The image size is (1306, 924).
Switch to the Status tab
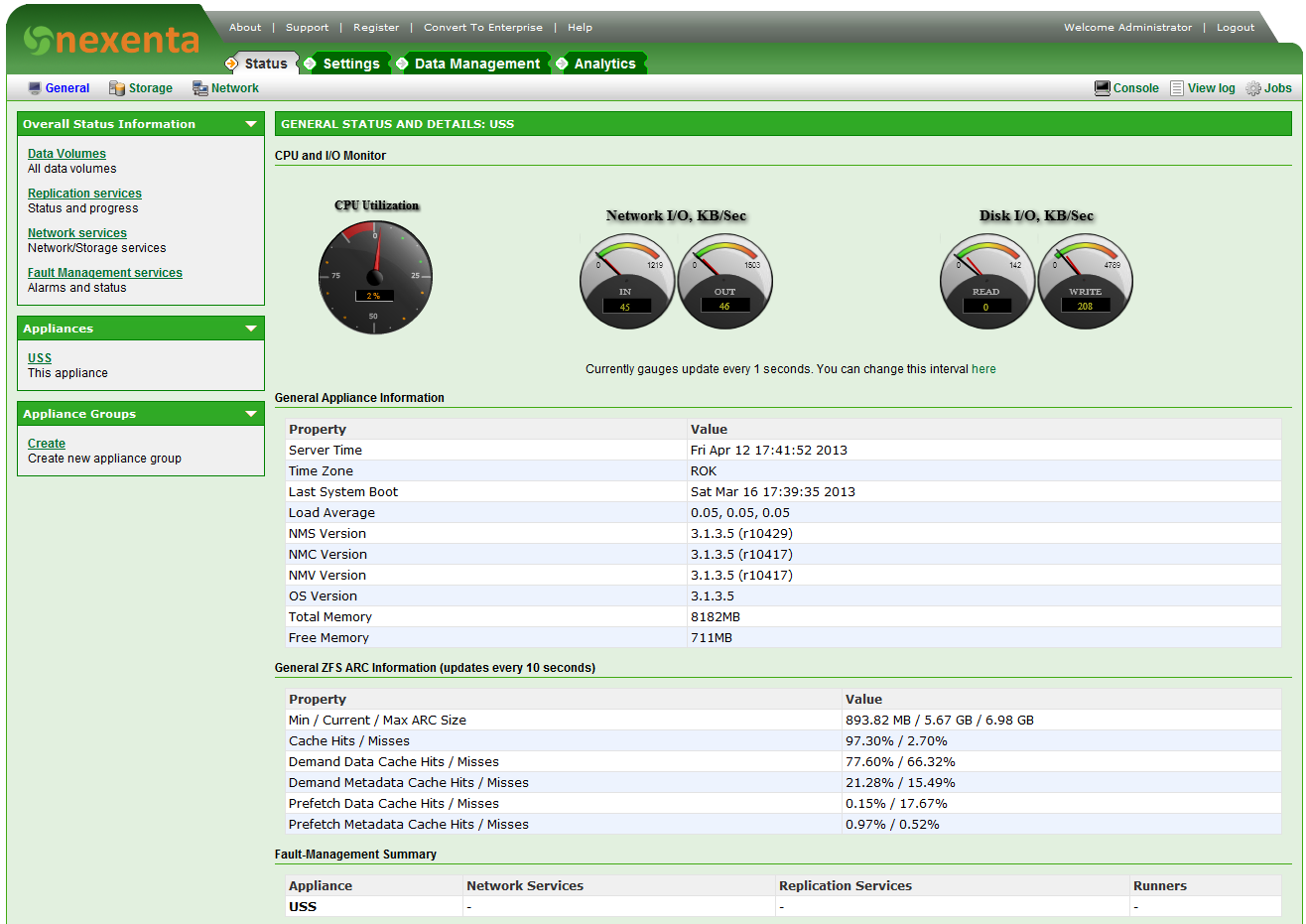tap(266, 64)
